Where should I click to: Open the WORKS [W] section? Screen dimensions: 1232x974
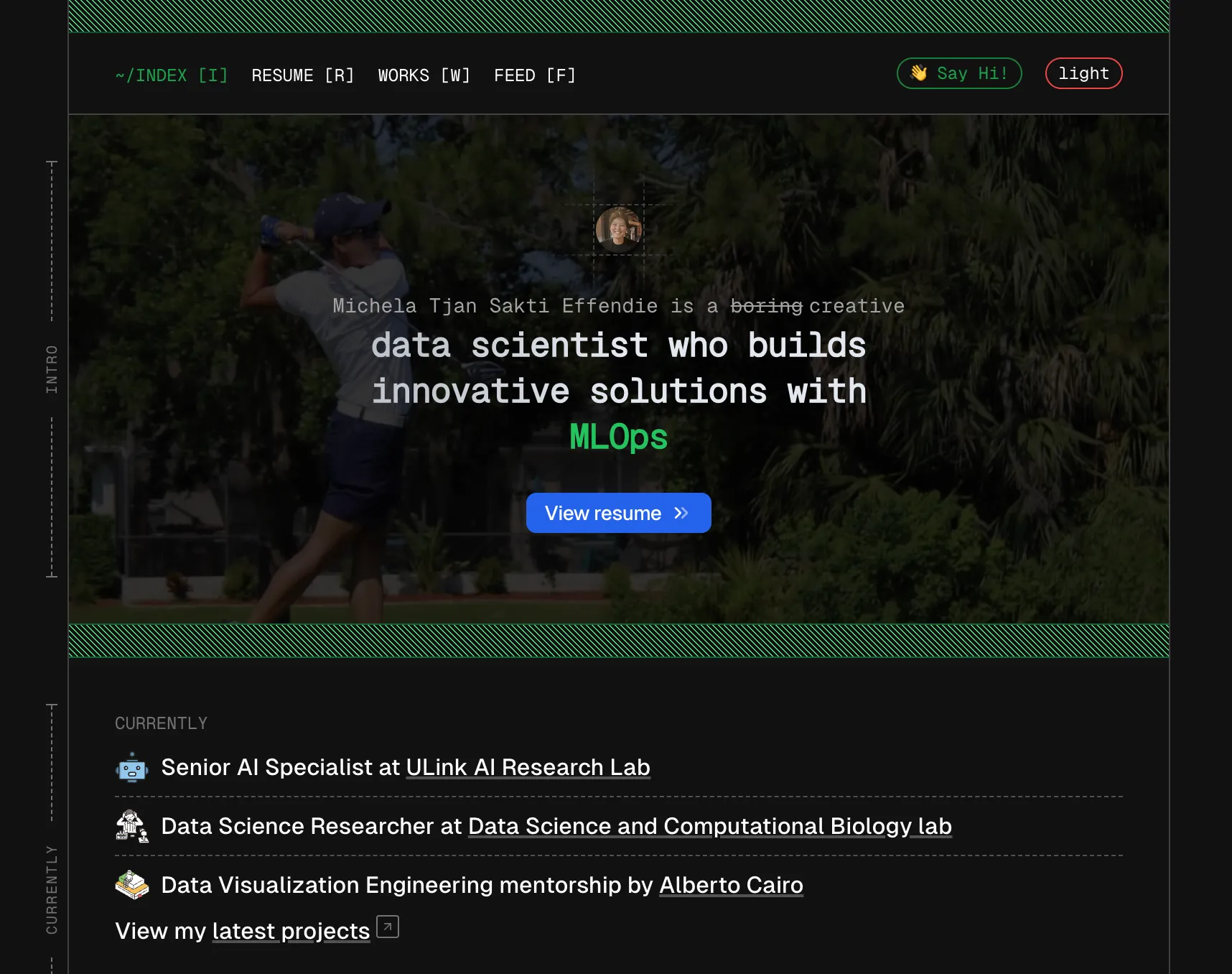click(424, 75)
